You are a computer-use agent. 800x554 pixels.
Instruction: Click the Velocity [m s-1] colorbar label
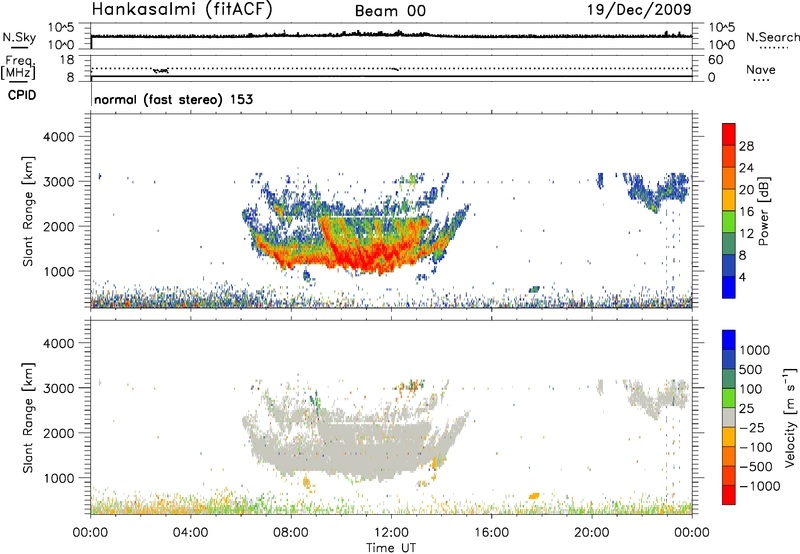[x=790, y=417]
